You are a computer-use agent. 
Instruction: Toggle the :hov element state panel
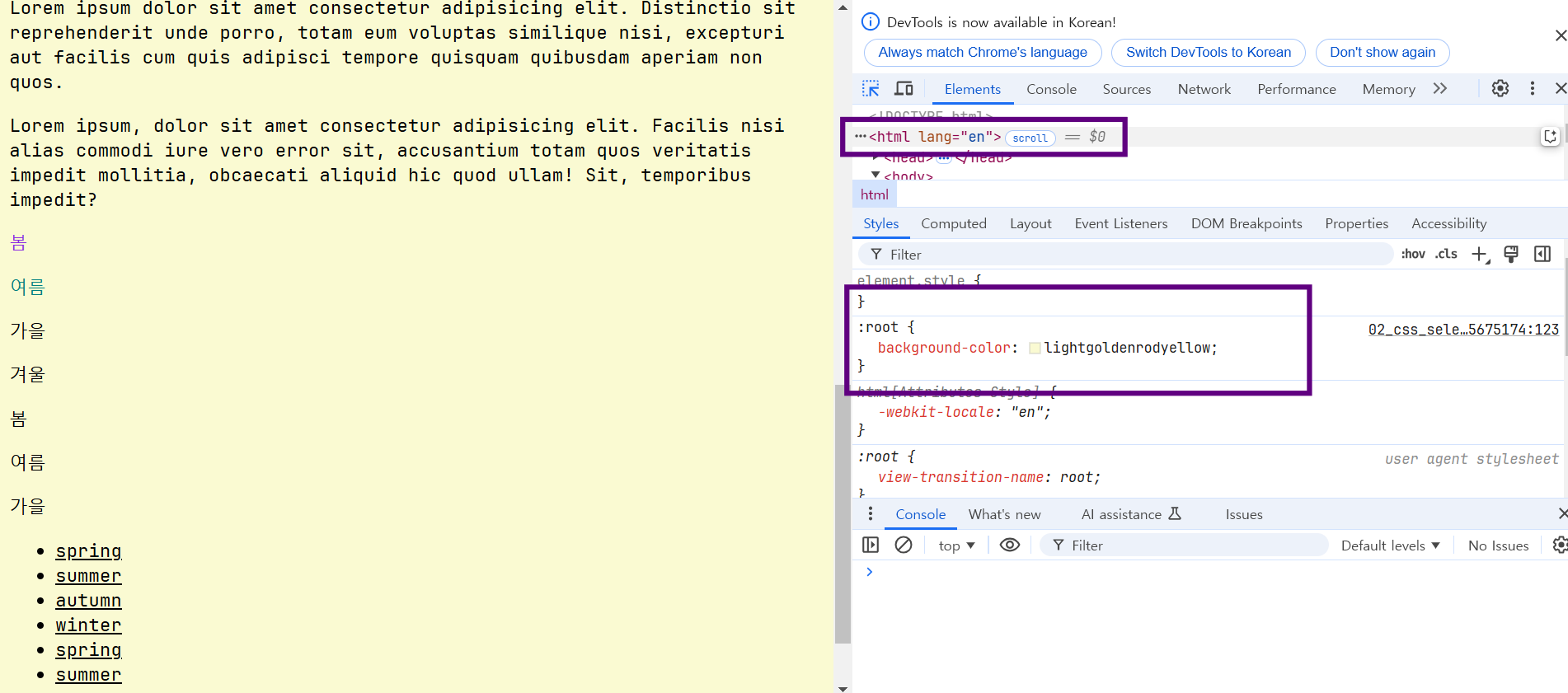click(x=1413, y=255)
